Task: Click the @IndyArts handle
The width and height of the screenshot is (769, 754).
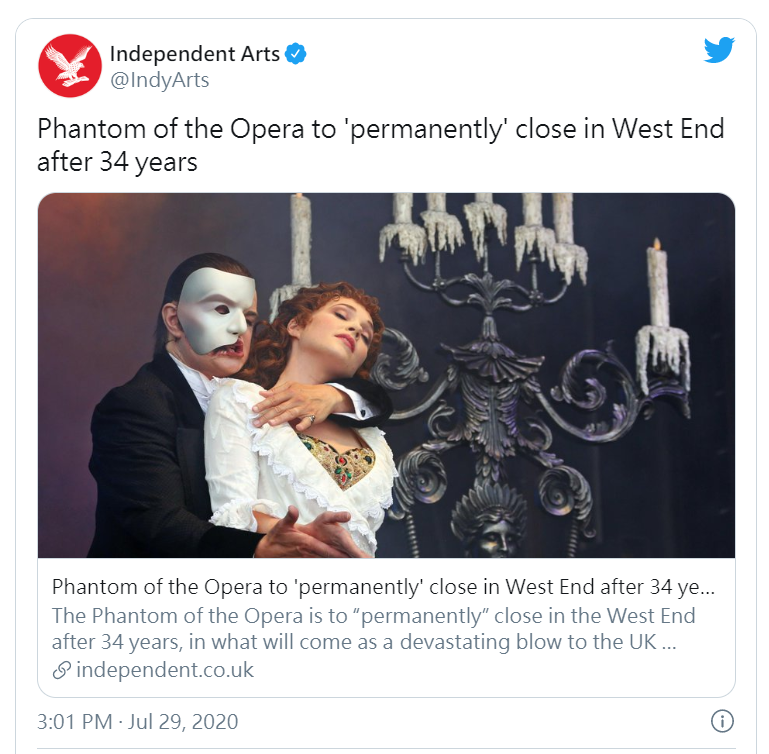Action: [160, 80]
